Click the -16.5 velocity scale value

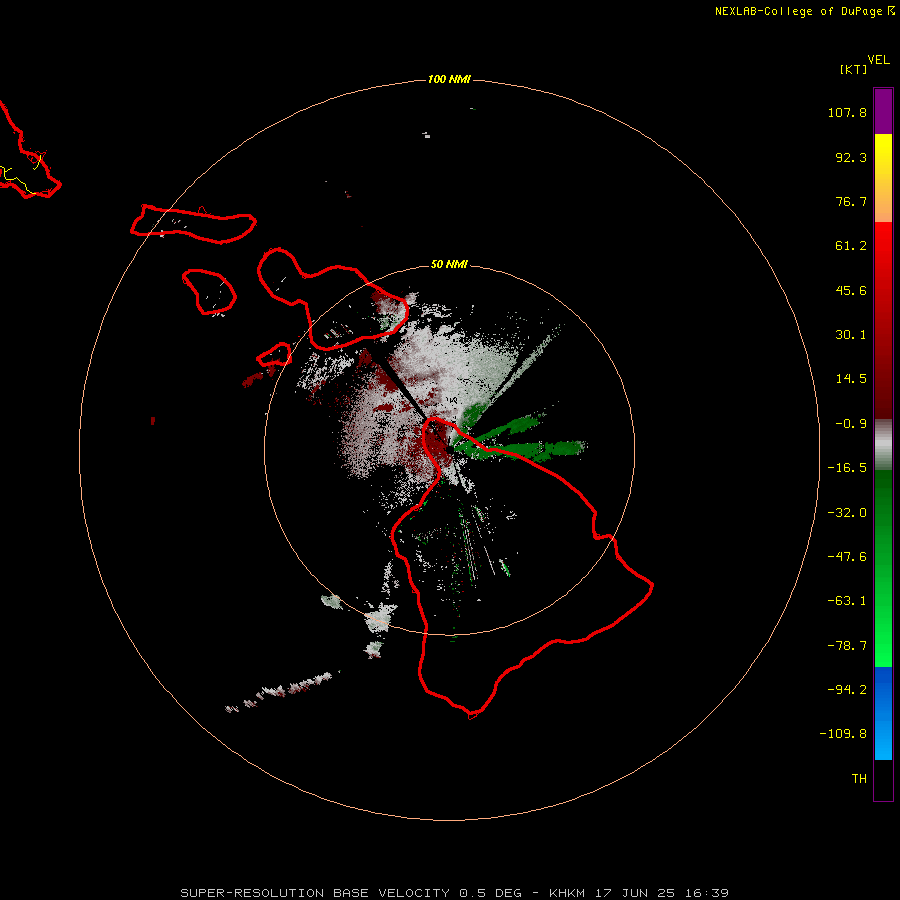click(x=847, y=468)
